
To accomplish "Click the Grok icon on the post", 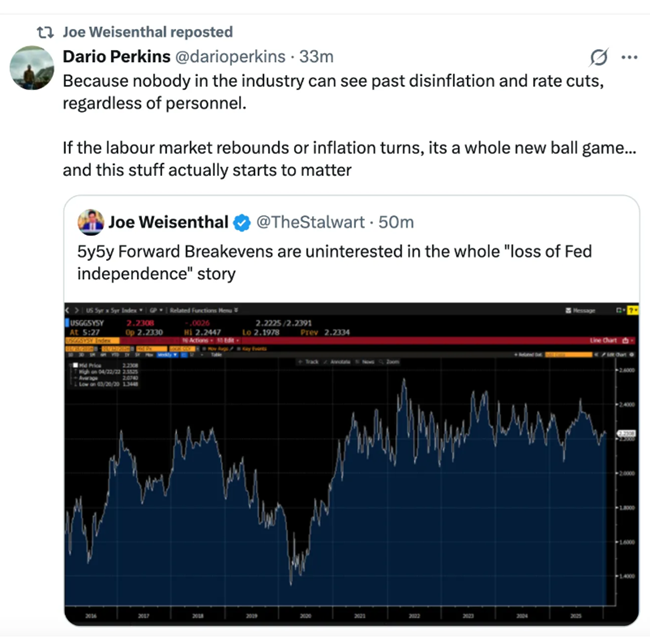I will pos(599,57).
